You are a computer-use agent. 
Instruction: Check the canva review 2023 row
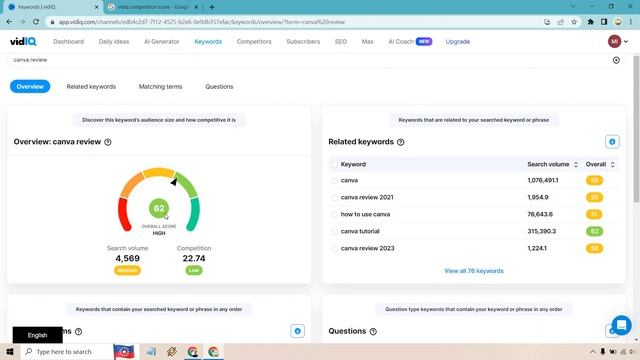coord(335,249)
